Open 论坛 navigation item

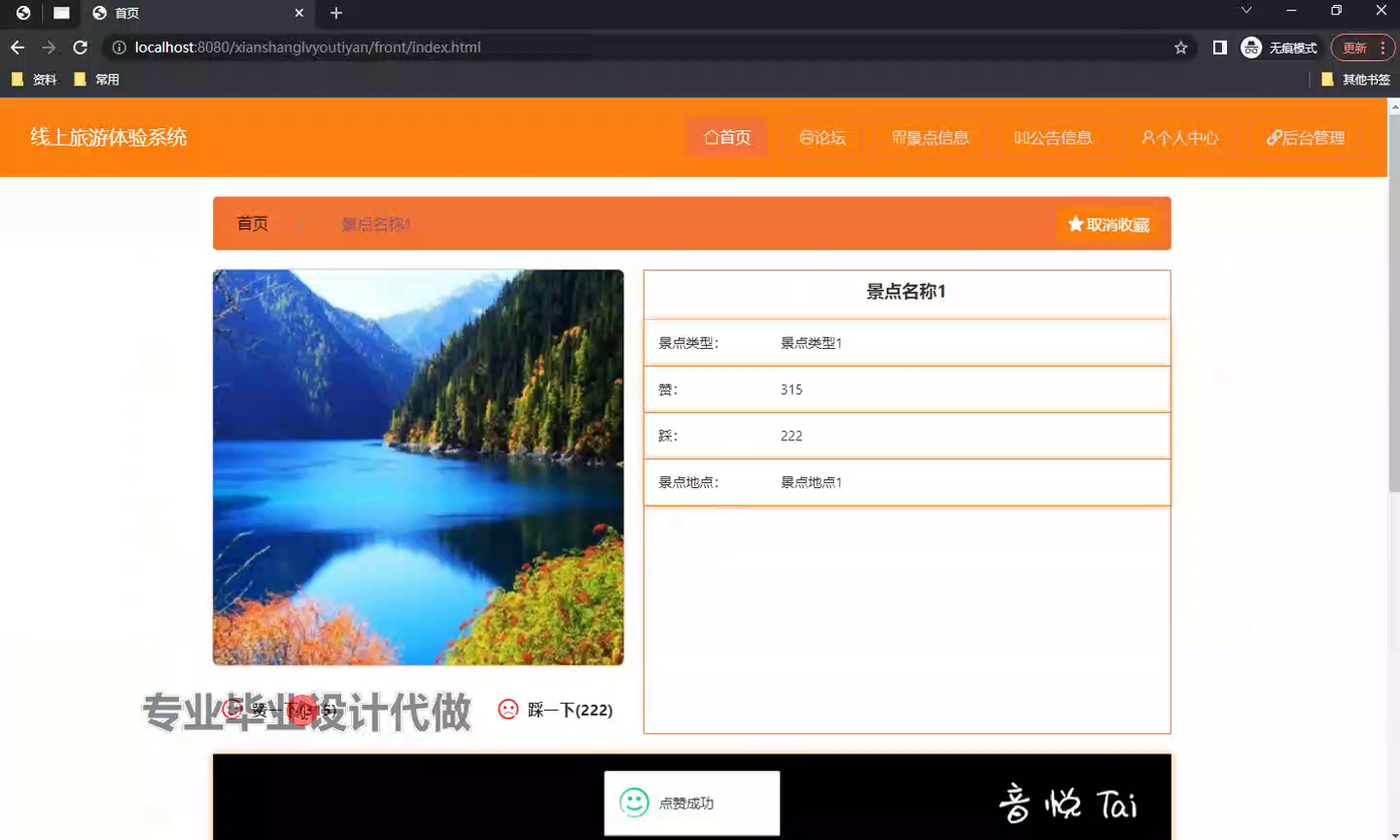click(822, 137)
